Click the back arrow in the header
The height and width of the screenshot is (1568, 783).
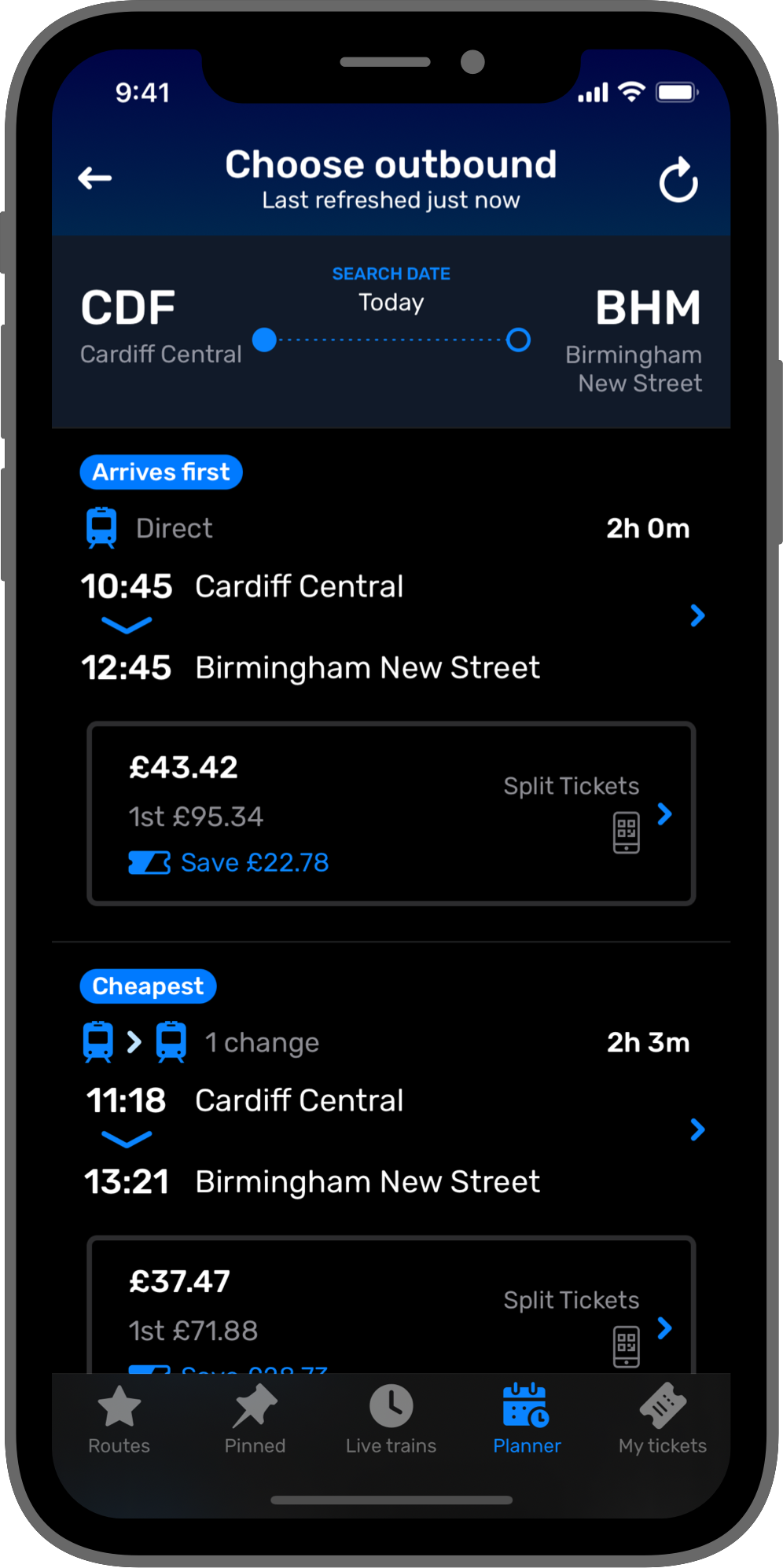click(94, 178)
